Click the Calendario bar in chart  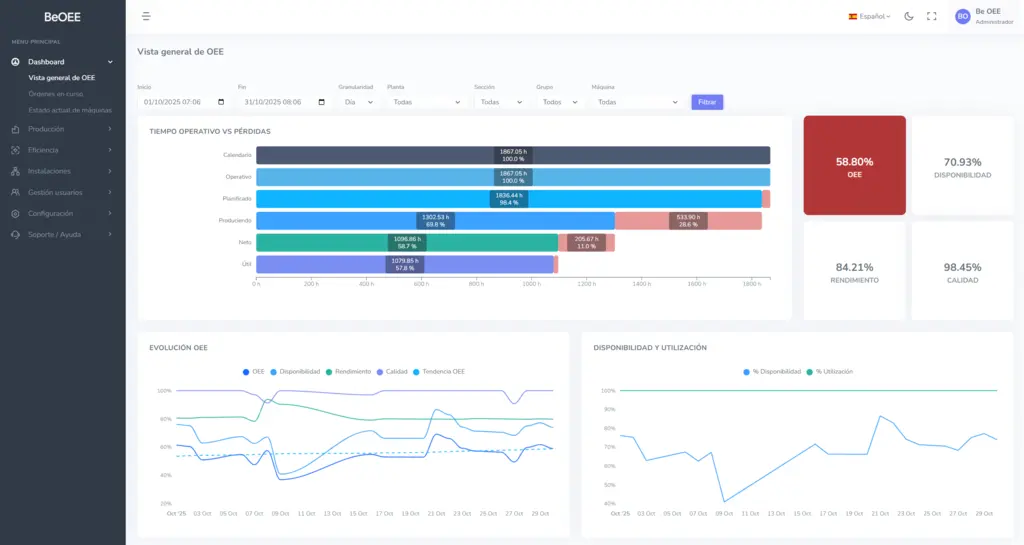click(x=513, y=155)
